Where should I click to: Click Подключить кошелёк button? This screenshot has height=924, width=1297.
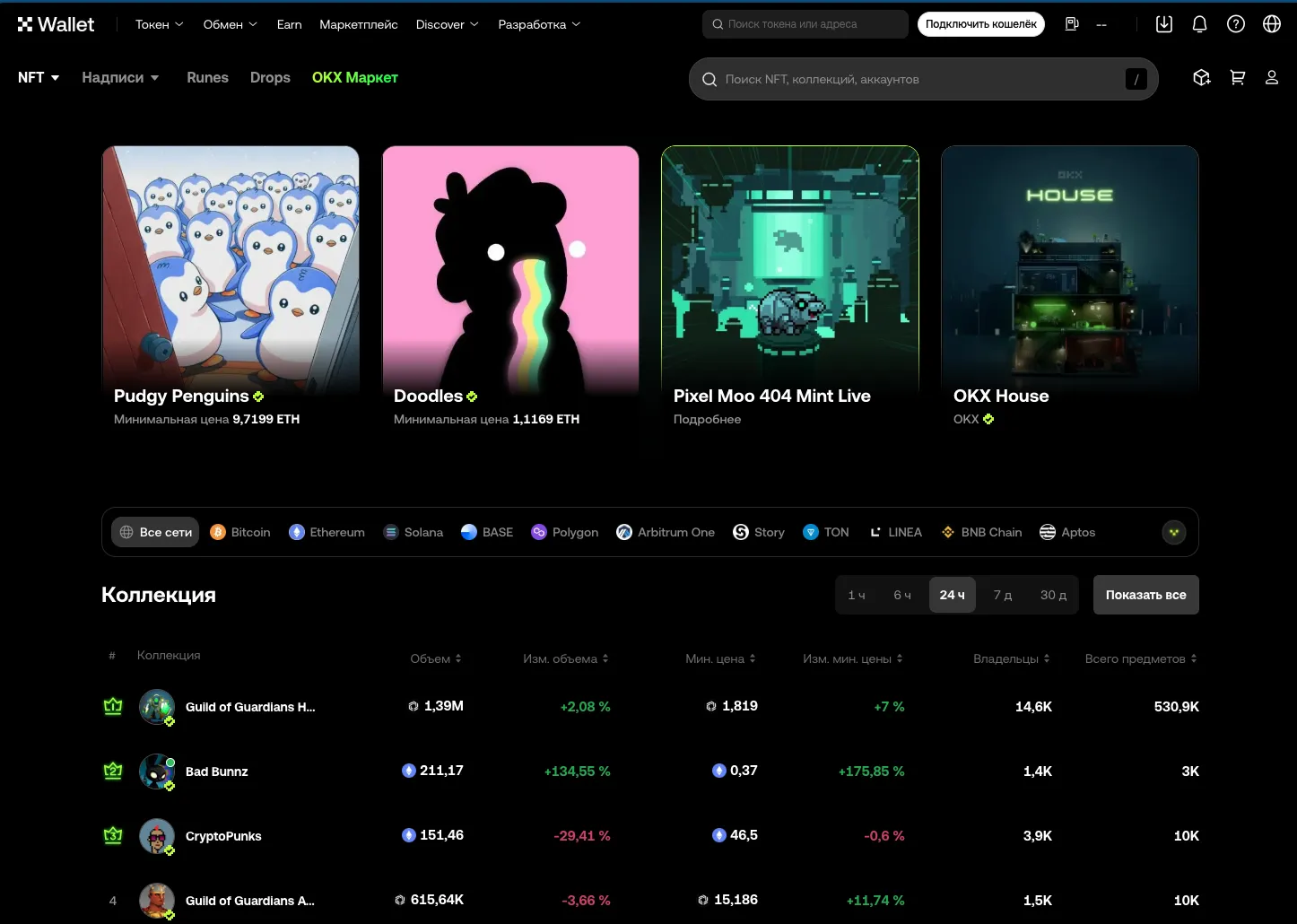click(x=981, y=24)
